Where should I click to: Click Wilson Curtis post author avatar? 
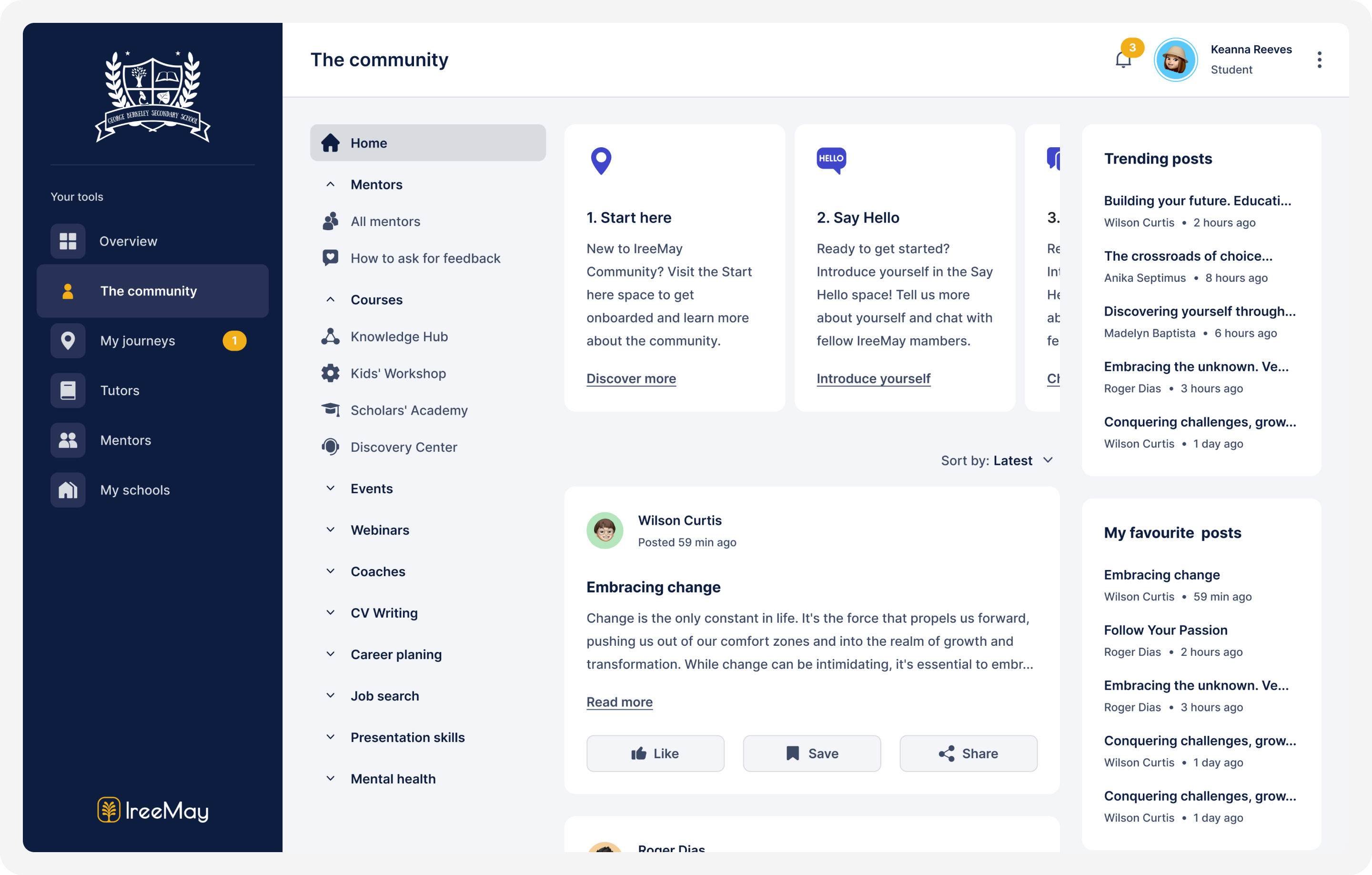[605, 530]
